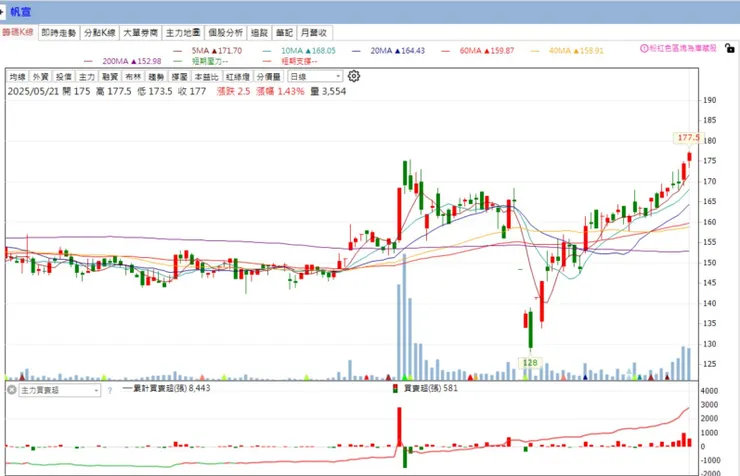The image size is (740, 476).
Task: Toggle the 投信 overlay button
Action: coord(64,76)
